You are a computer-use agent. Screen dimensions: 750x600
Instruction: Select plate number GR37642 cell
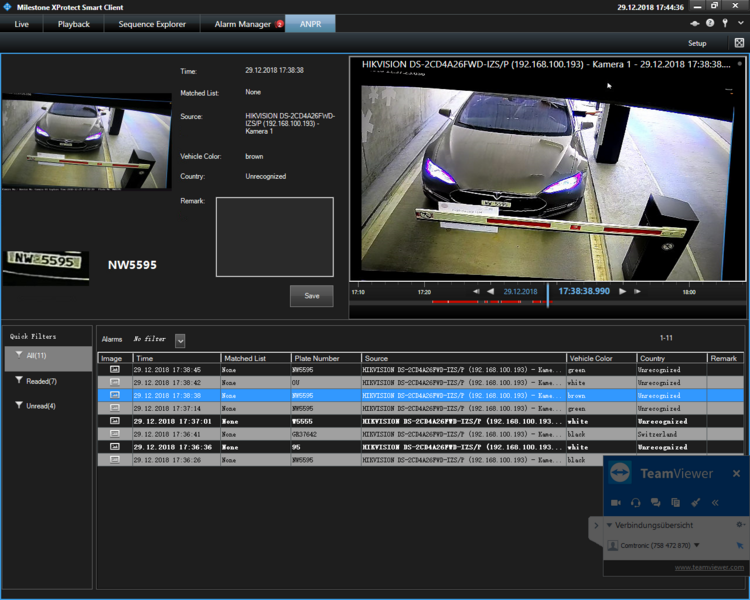tap(326, 434)
